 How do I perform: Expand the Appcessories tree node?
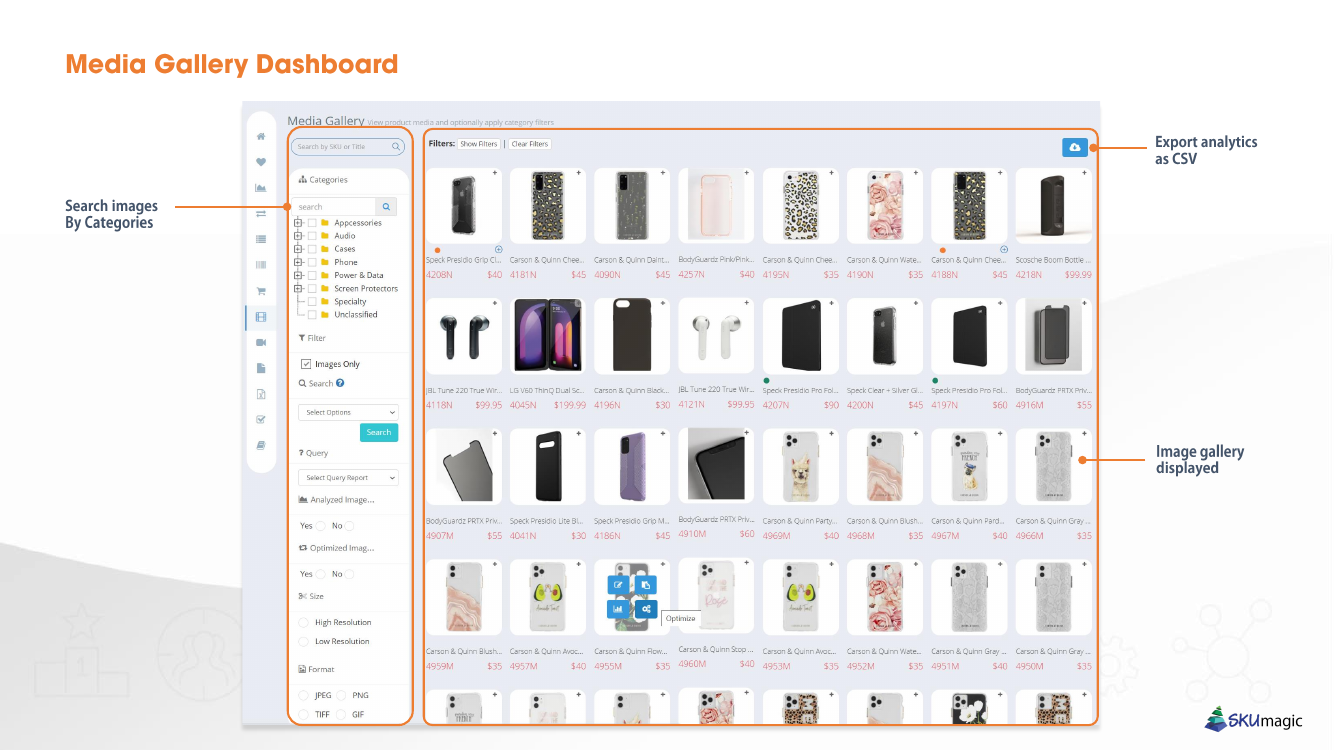299,223
